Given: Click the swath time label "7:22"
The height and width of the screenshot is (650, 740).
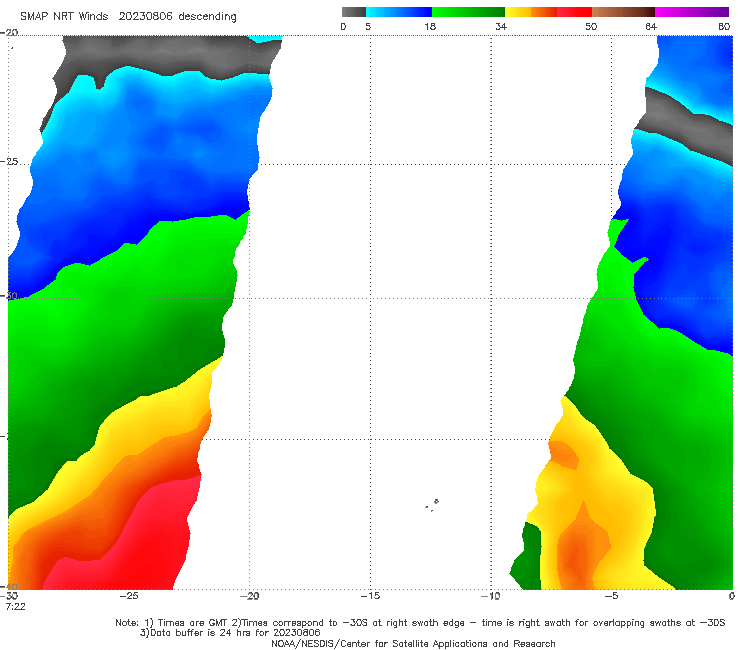Looking at the screenshot, I should 16,606.
